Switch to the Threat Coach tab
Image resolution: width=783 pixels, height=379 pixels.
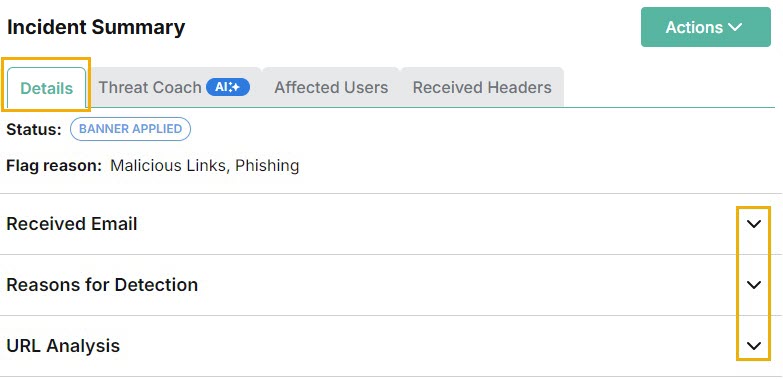174,87
